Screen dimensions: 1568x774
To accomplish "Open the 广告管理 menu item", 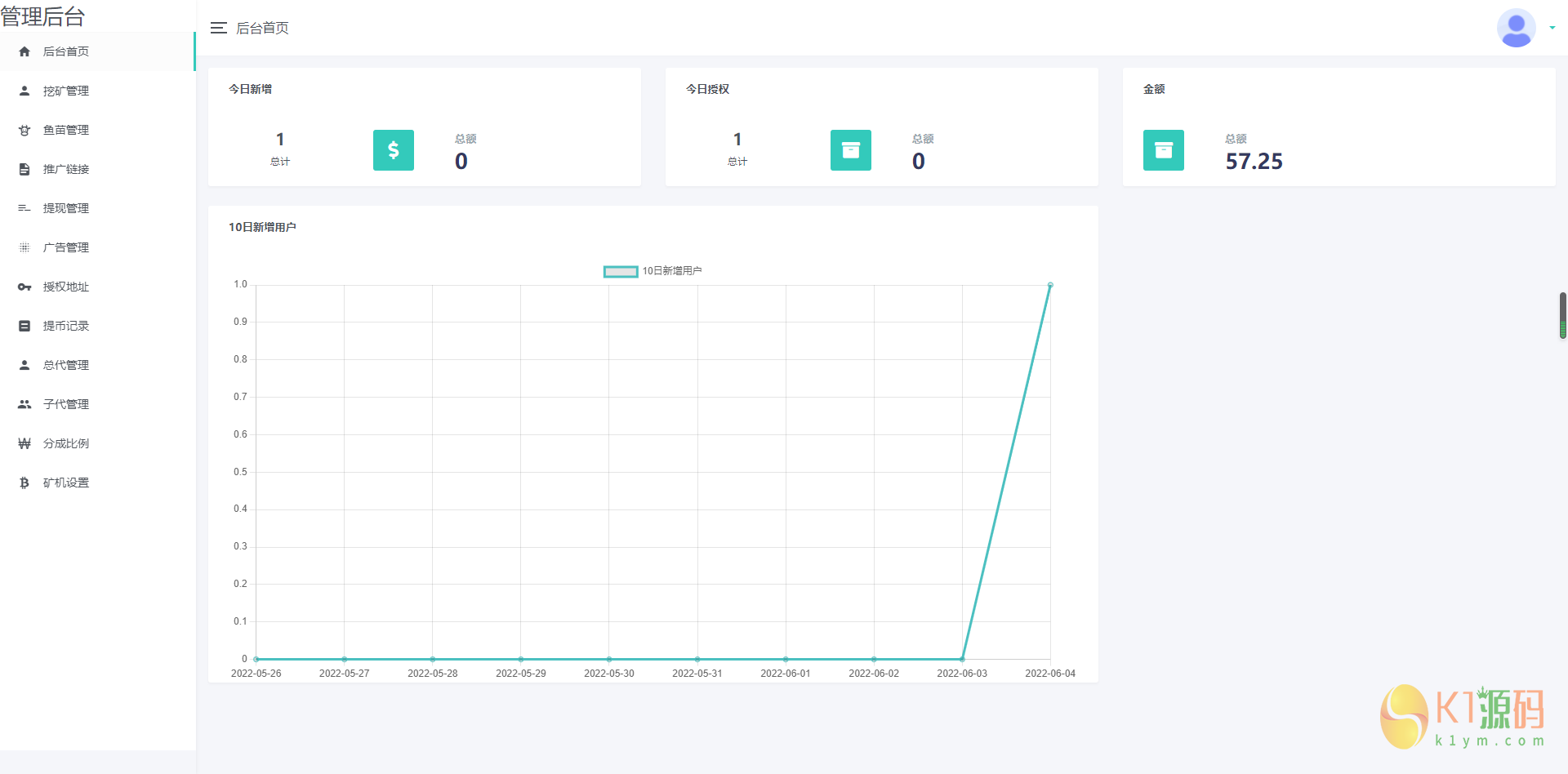I will [97, 247].
